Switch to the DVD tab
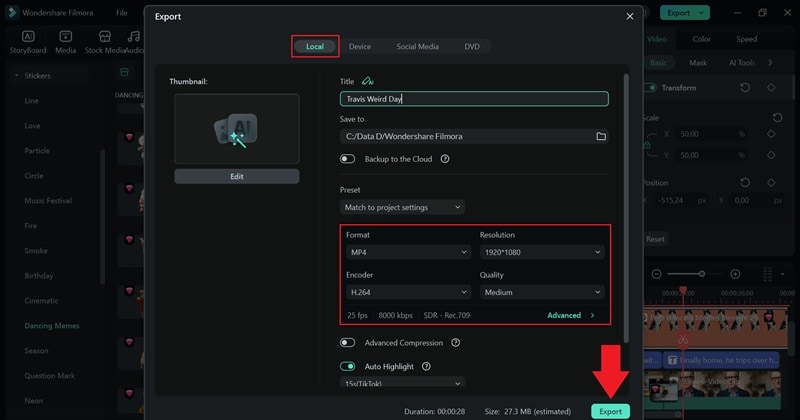Viewport: 800px width, 420px height. (x=472, y=46)
